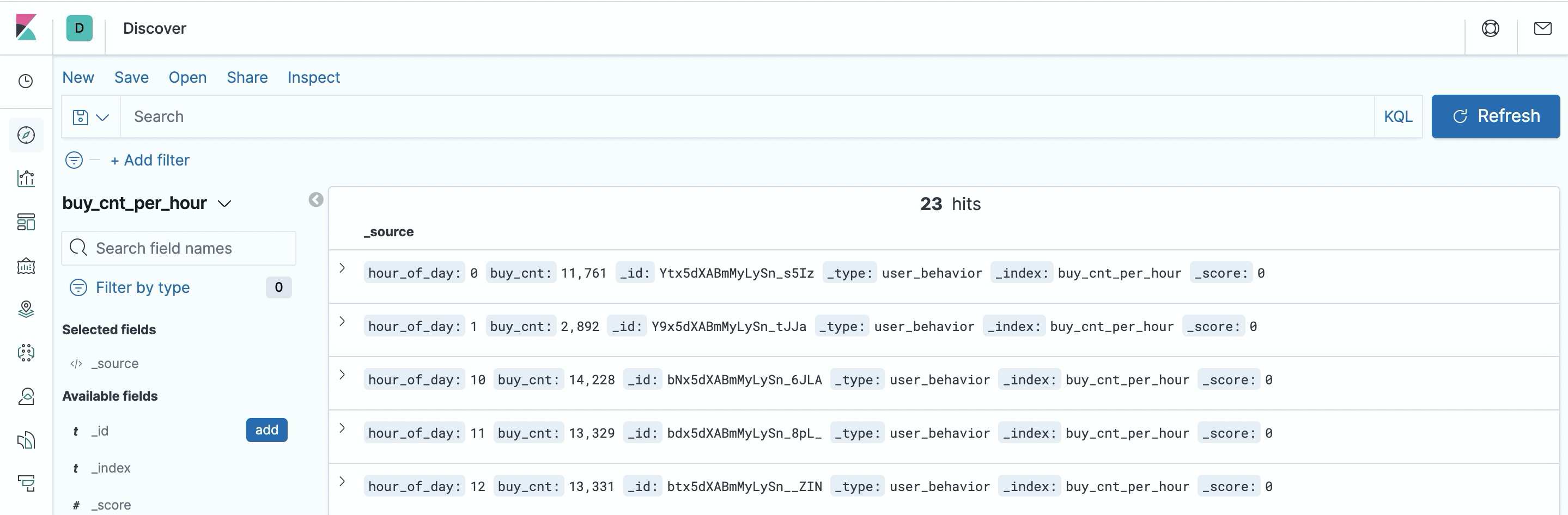Click the filter options circle icon
This screenshot has height=515, width=1568.
point(74,160)
